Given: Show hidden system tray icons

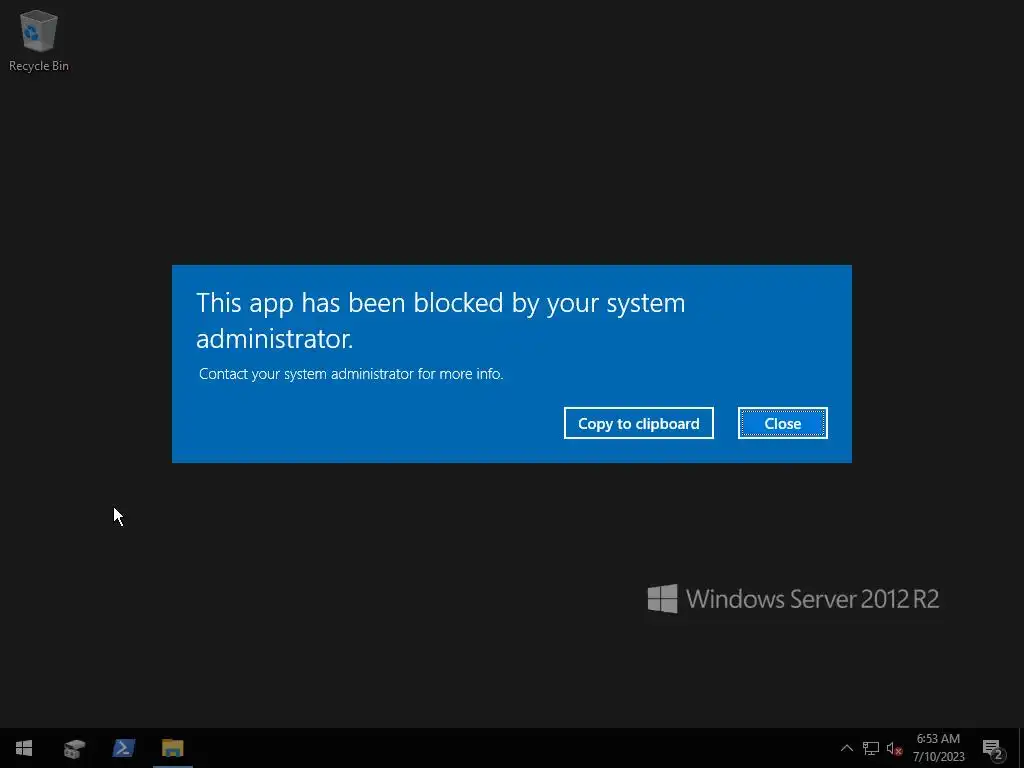Looking at the screenshot, I should (846, 748).
